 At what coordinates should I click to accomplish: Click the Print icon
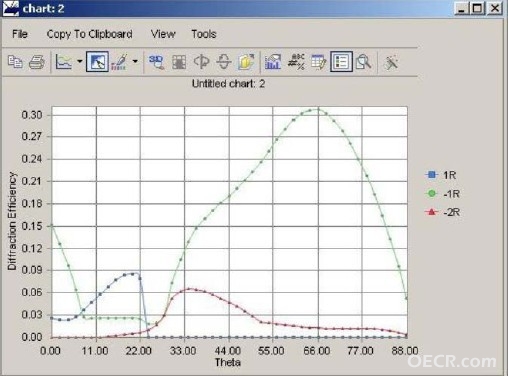coord(37,62)
